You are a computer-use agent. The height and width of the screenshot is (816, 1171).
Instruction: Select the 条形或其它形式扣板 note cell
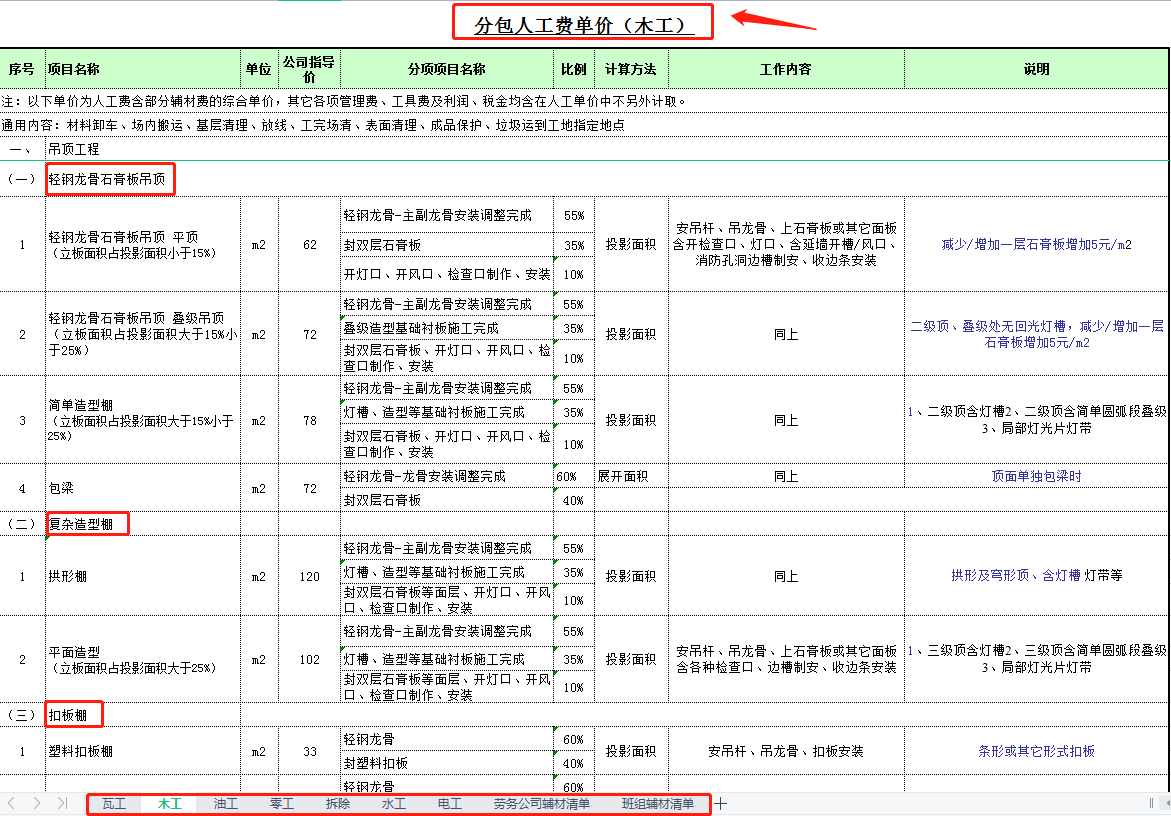pos(1037,751)
